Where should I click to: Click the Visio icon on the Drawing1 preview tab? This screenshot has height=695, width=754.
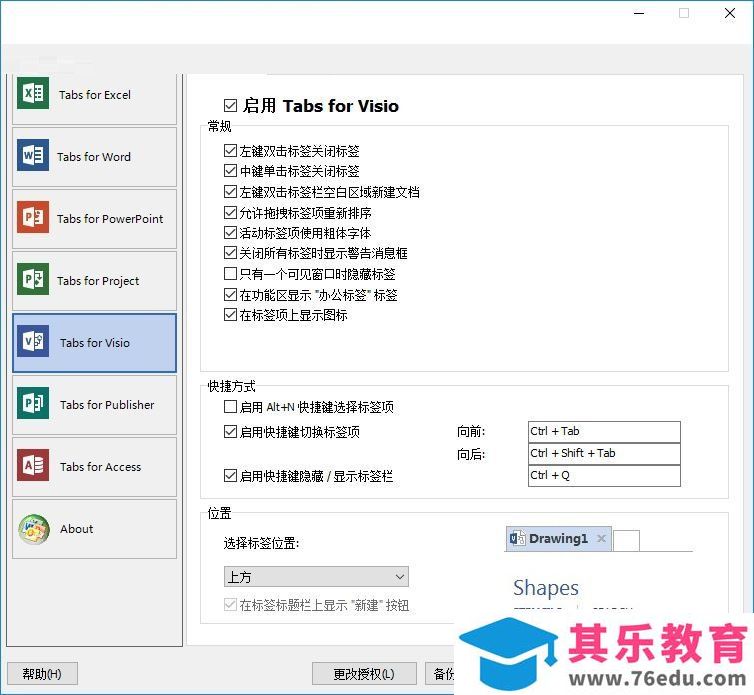click(517, 538)
